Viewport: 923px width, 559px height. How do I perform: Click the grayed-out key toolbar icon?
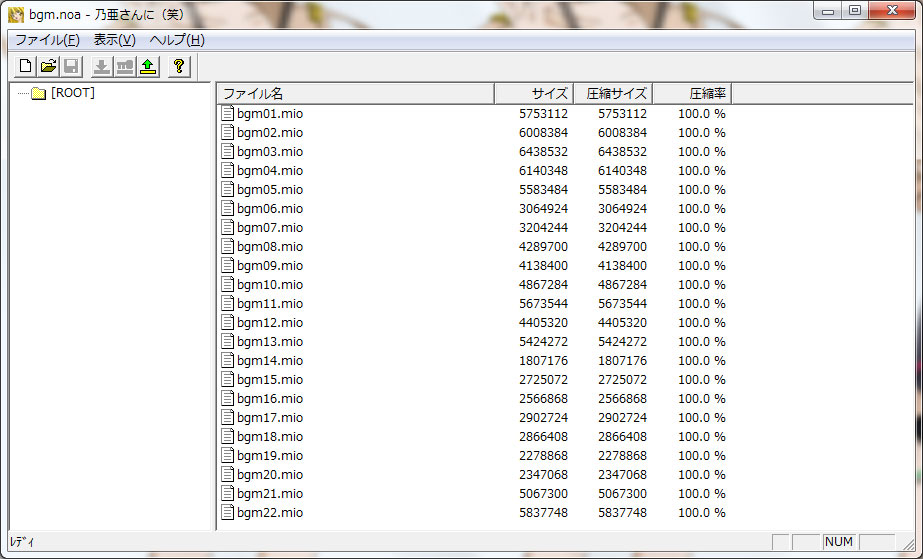[x=124, y=67]
